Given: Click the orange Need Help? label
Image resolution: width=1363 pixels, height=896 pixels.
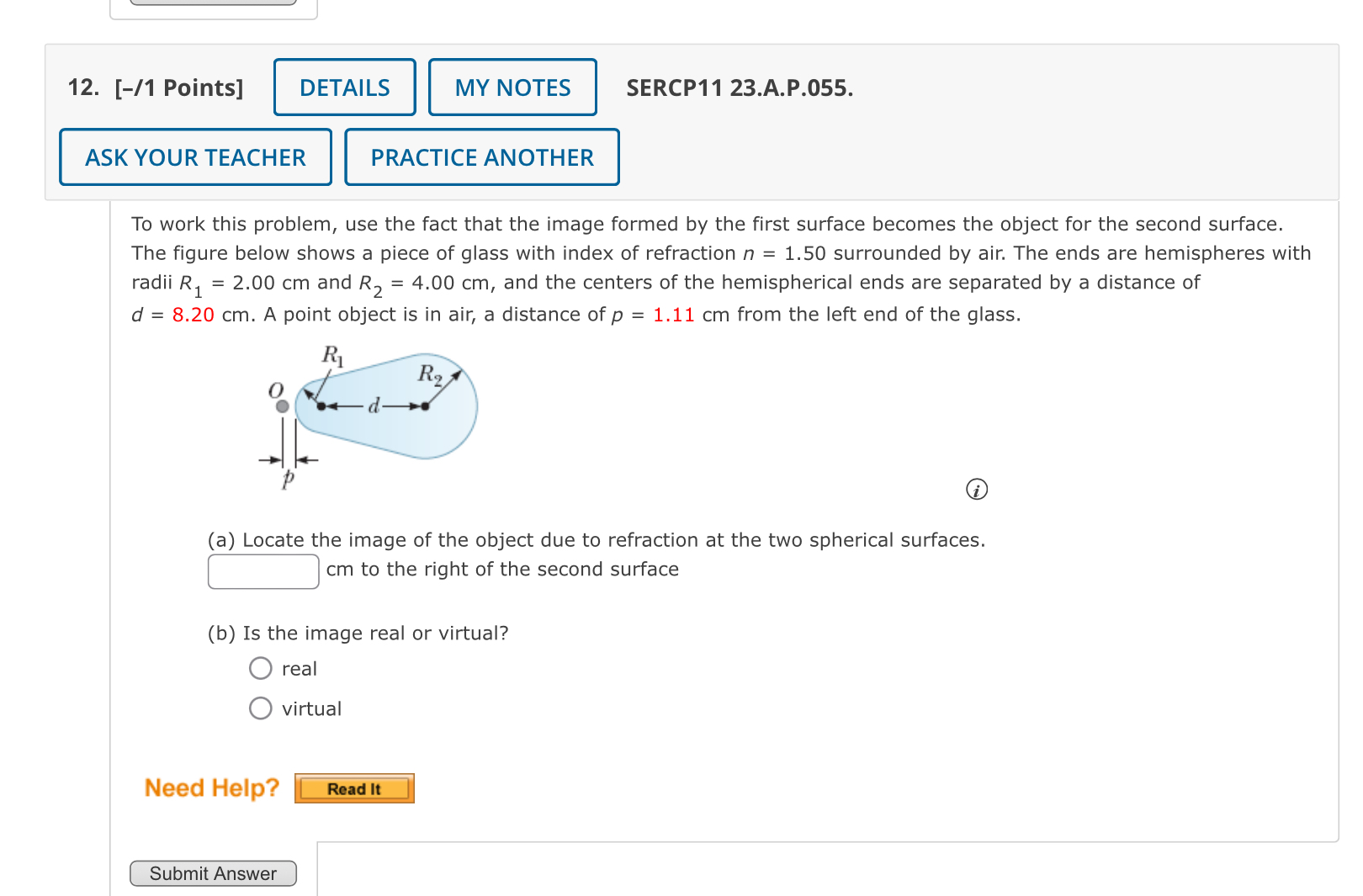Looking at the screenshot, I should pyautogui.click(x=211, y=787).
